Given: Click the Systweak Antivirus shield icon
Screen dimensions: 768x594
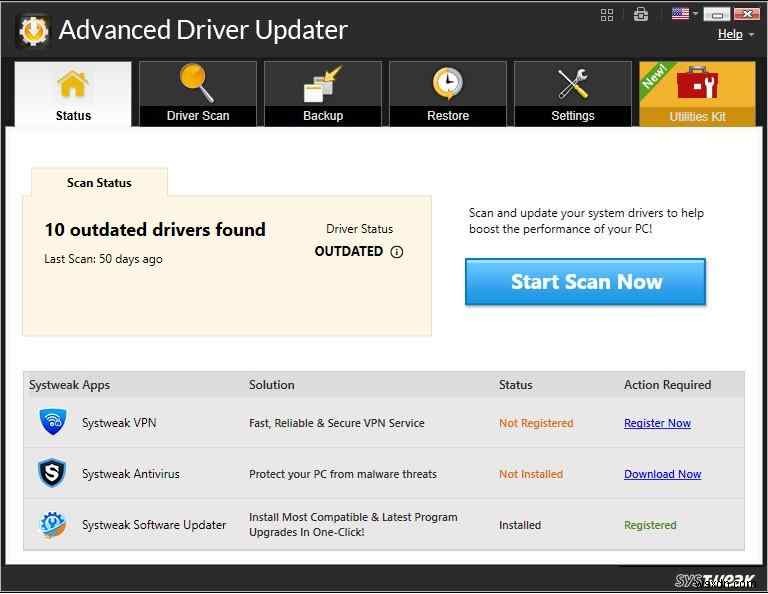Looking at the screenshot, I should click(52, 473).
